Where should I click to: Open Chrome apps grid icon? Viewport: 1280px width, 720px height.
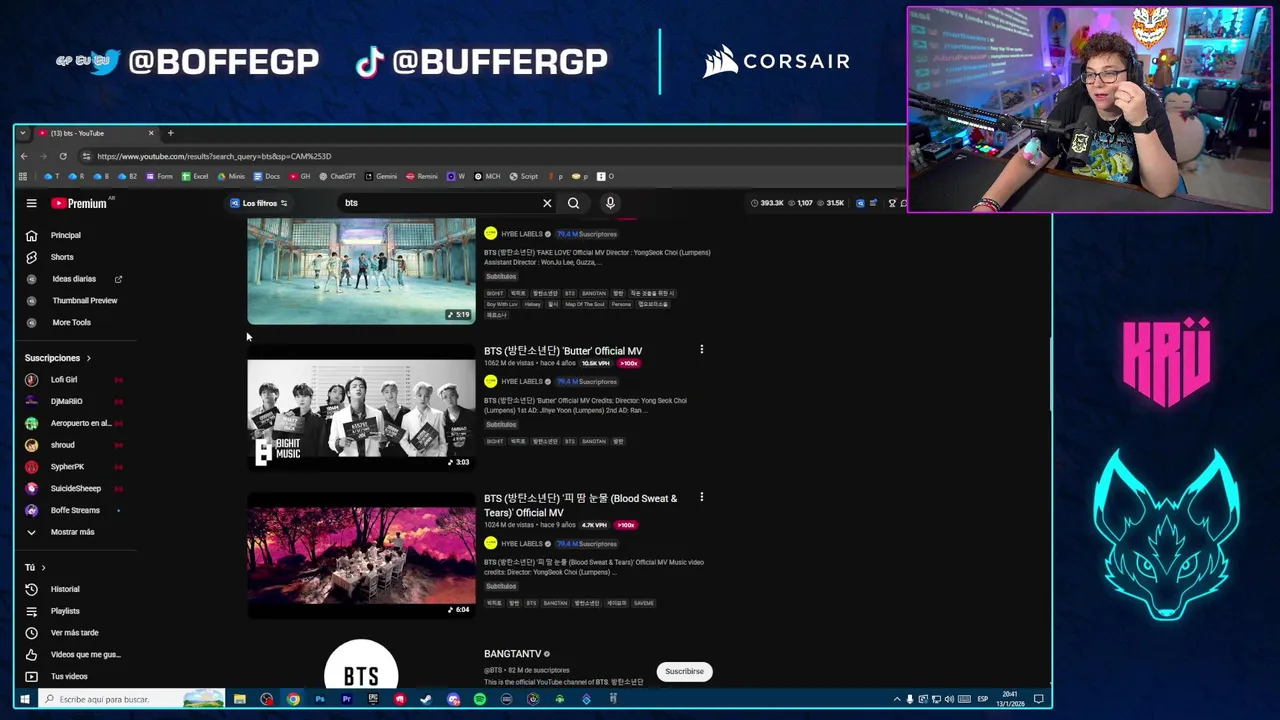(x=22, y=176)
